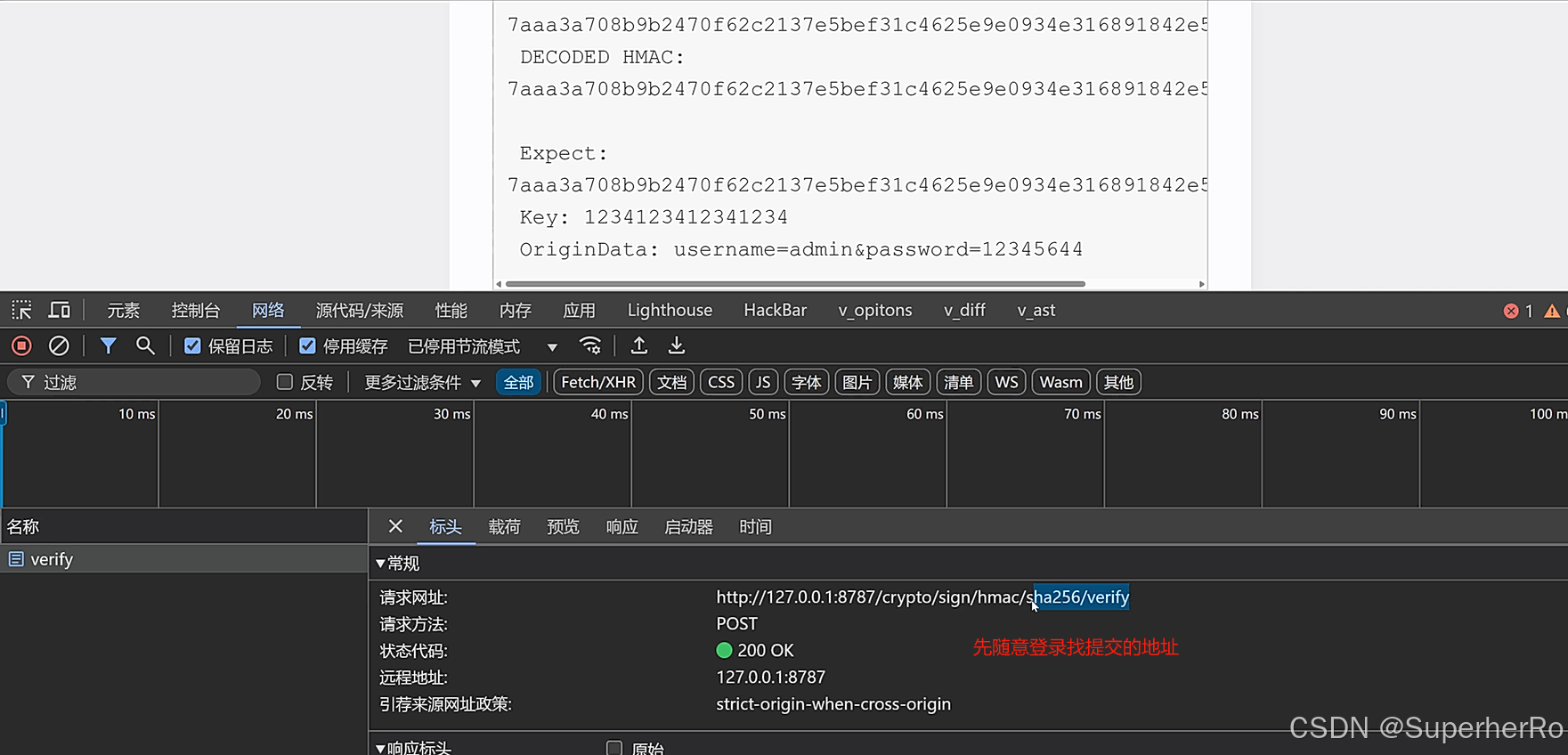Clear the network log
1568x755 pixels.
59,345
